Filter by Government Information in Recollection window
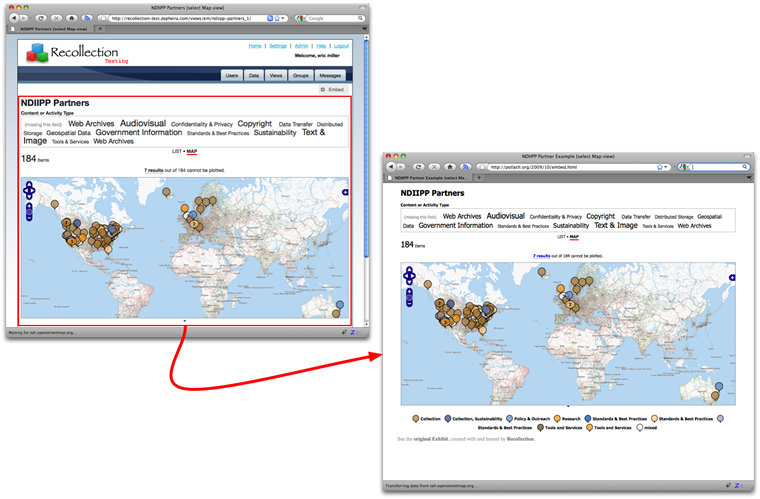The image size is (760, 499). click(x=139, y=132)
